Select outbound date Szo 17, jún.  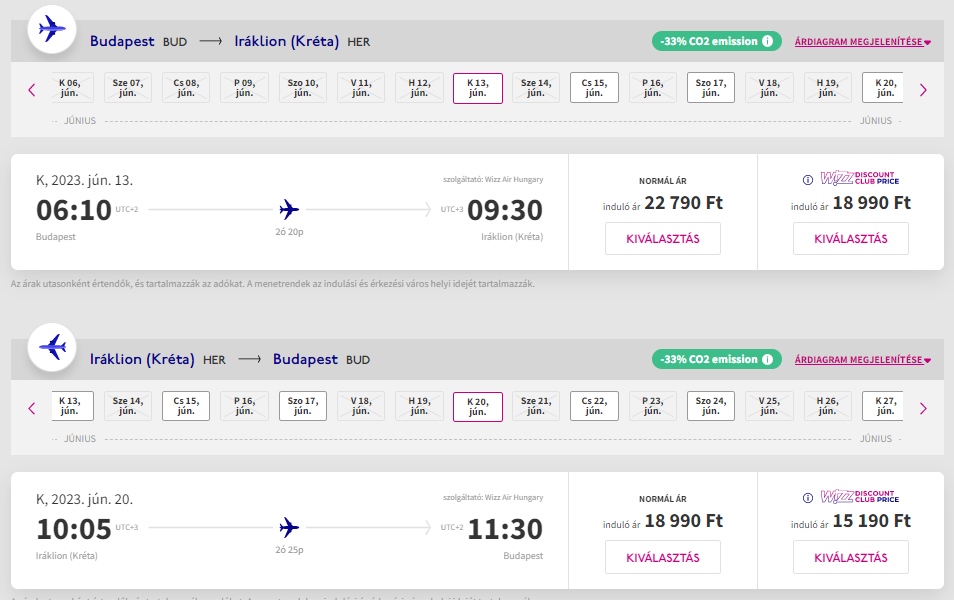(711, 88)
